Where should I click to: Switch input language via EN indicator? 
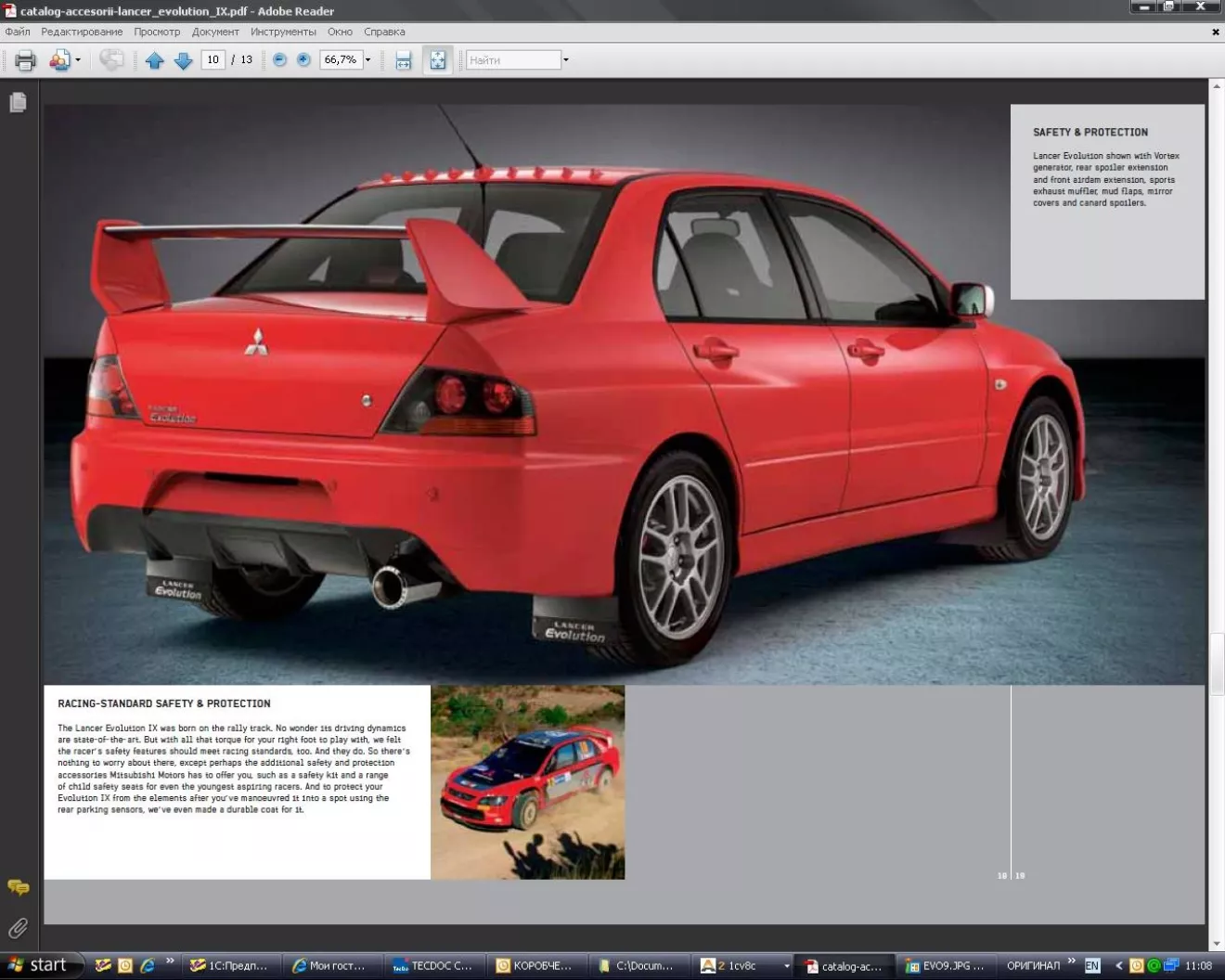click(x=1092, y=965)
